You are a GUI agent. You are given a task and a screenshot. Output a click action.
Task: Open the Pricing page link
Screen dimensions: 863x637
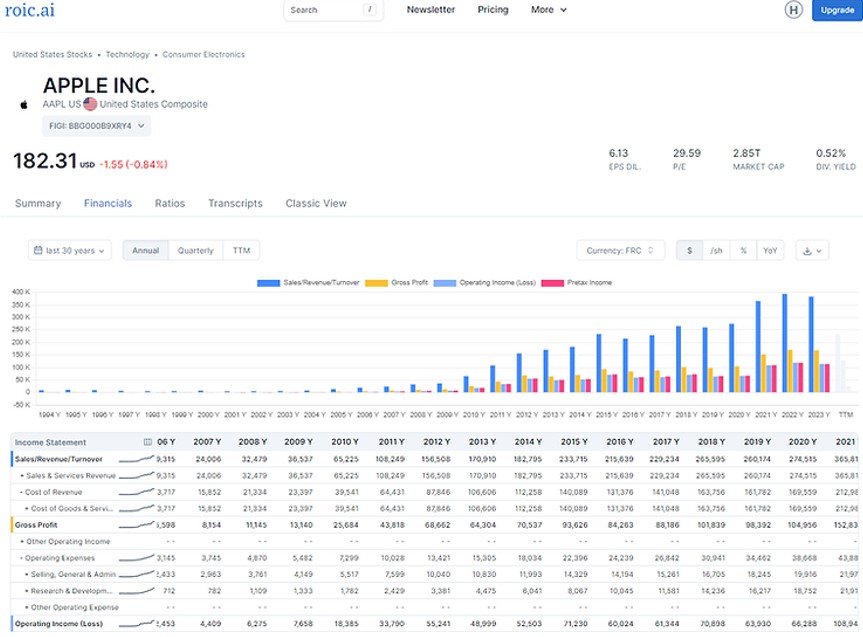493,10
